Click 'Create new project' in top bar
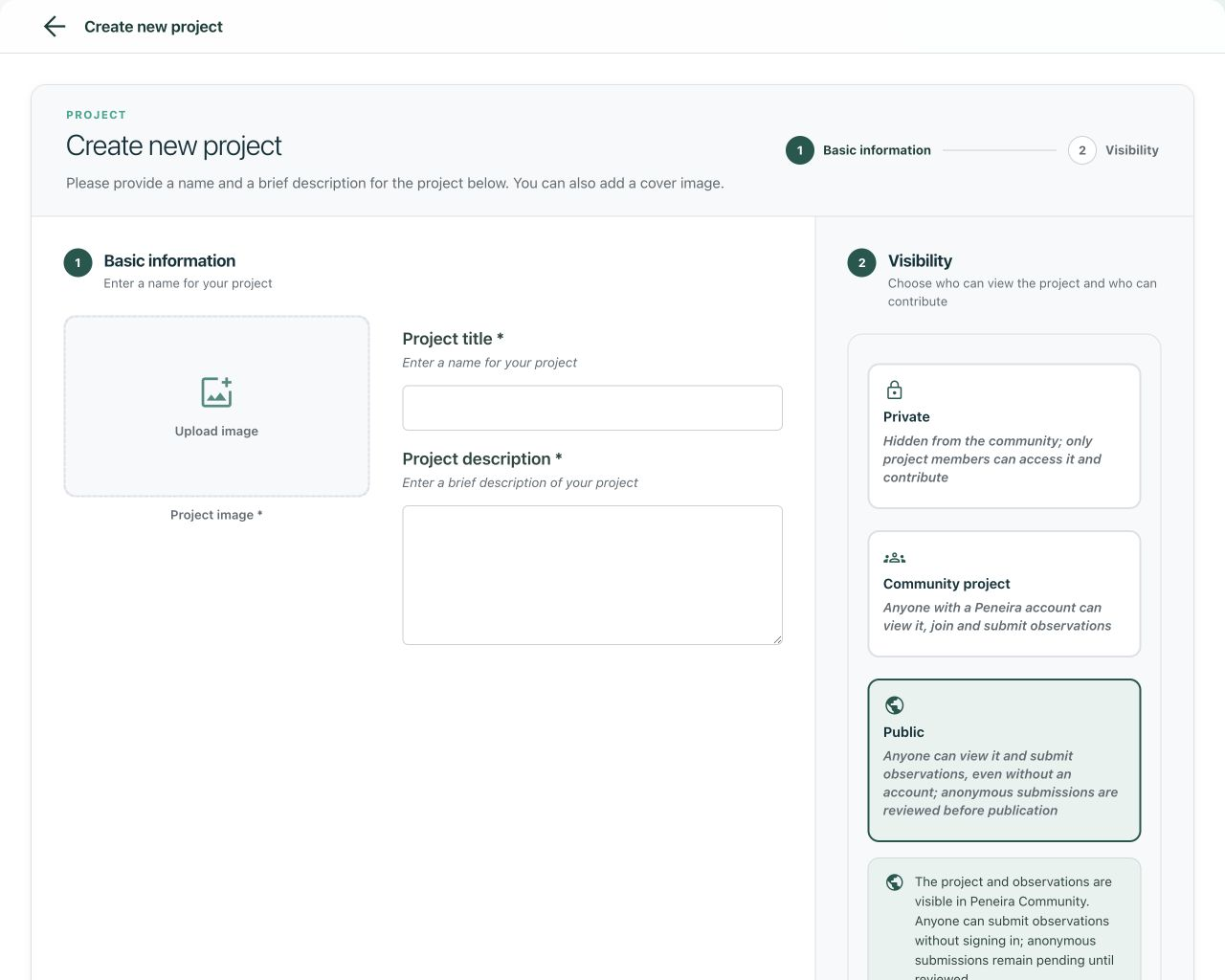The image size is (1225, 980). [x=153, y=27]
